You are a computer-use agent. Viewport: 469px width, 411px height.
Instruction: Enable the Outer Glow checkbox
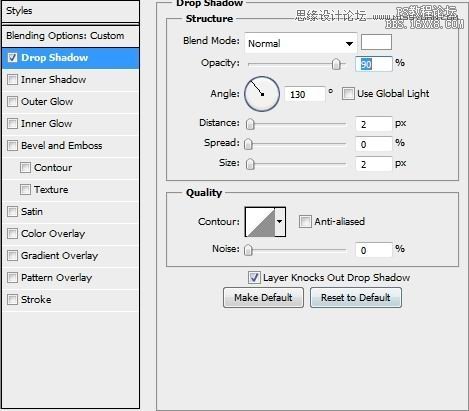coord(12,102)
